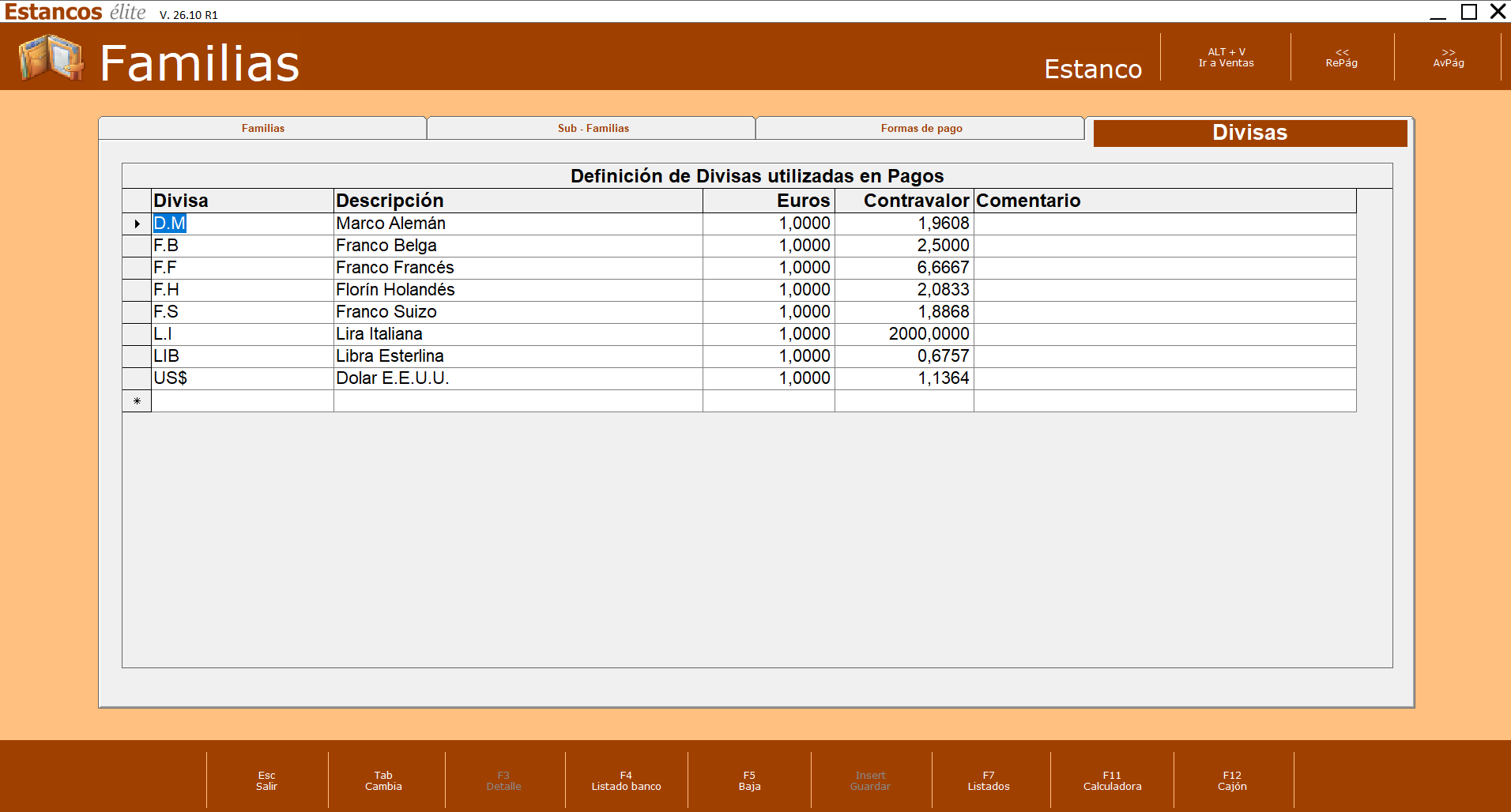Viewport: 1511px width, 812px height.
Task: Click the Familias wallet logo icon
Action: tap(51, 58)
